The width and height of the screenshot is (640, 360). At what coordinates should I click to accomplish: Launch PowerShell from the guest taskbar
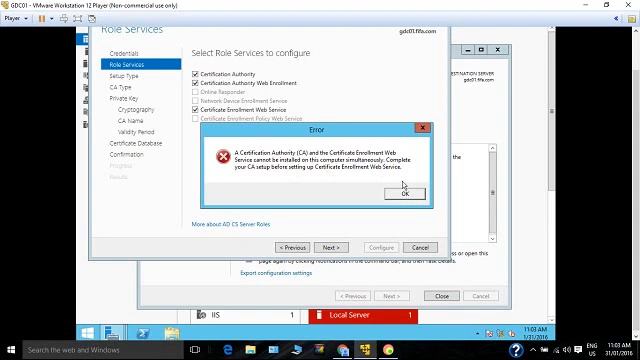tap(142, 333)
